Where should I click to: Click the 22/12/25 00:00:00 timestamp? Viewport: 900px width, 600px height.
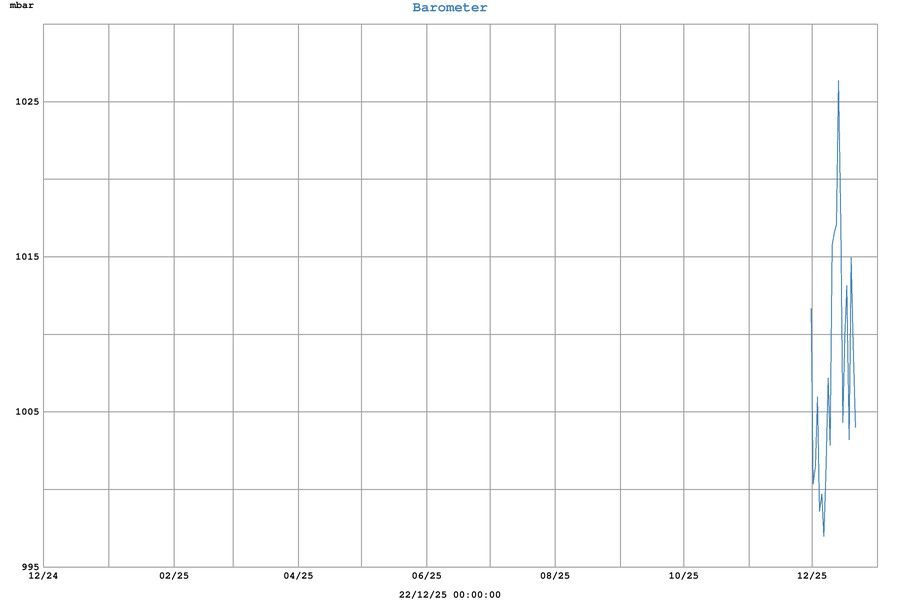pyautogui.click(x=450, y=595)
